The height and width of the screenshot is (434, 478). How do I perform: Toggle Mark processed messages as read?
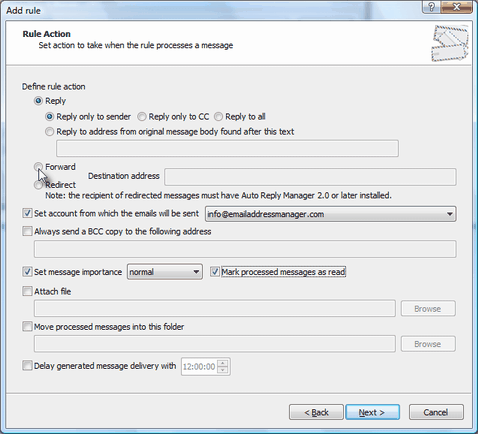[215, 272]
